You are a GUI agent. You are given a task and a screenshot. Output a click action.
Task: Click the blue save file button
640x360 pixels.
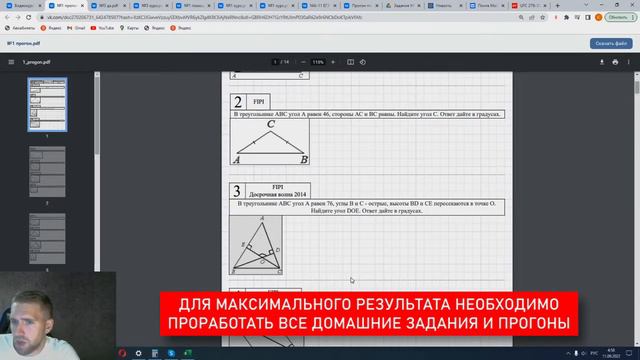(x=611, y=43)
